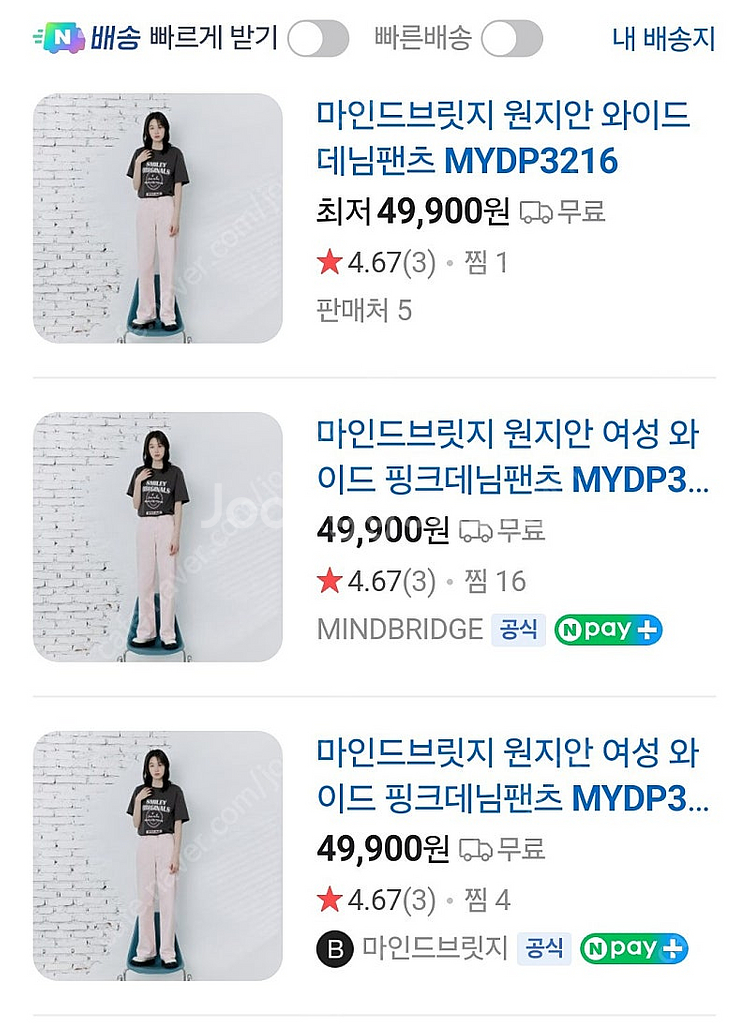Open second product thumbnail image
The image size is (750, 1024).
(x=158, y=536)
